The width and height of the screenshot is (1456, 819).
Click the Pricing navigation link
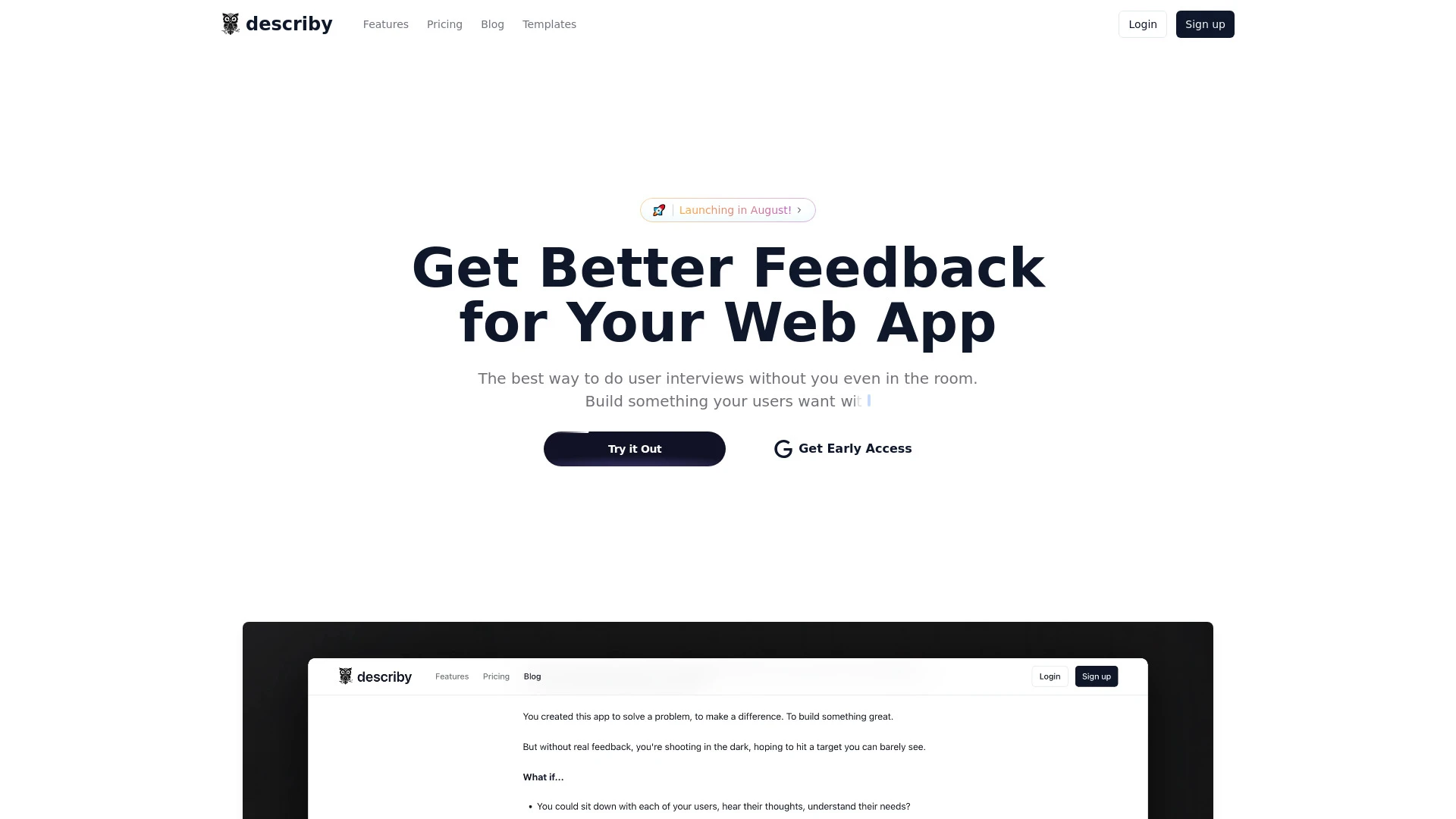[x=444, y=24]
